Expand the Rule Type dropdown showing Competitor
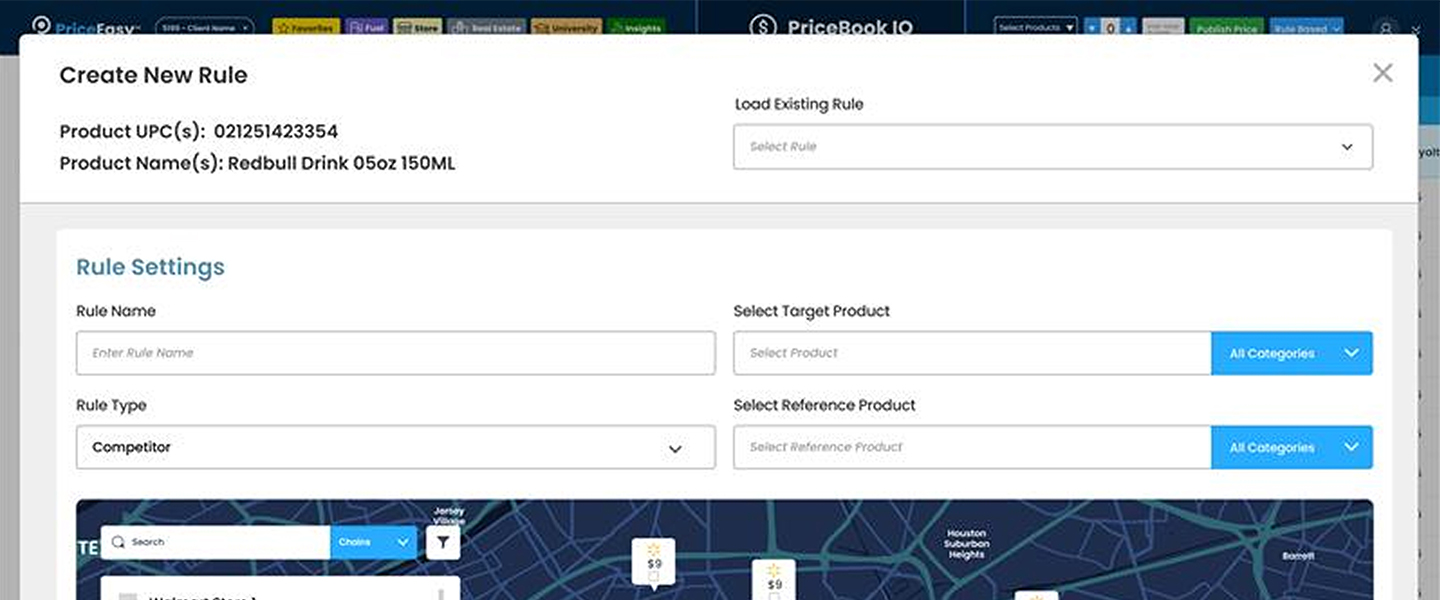The width and height of the screenshot is (1440, 600). [x=395, y=447]
